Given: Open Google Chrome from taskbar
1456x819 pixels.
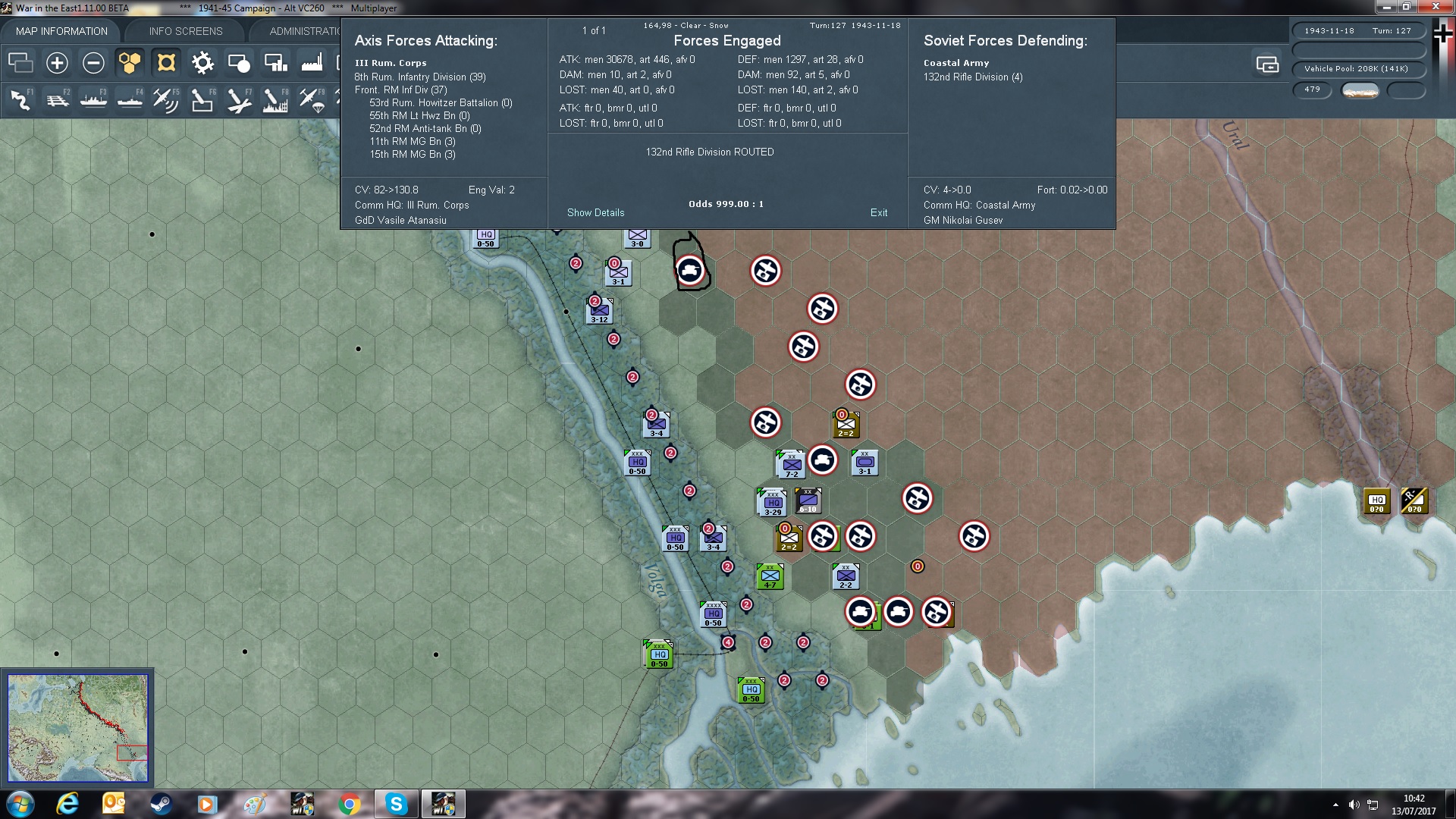Looking at the screenshot, I should (350, 804).
